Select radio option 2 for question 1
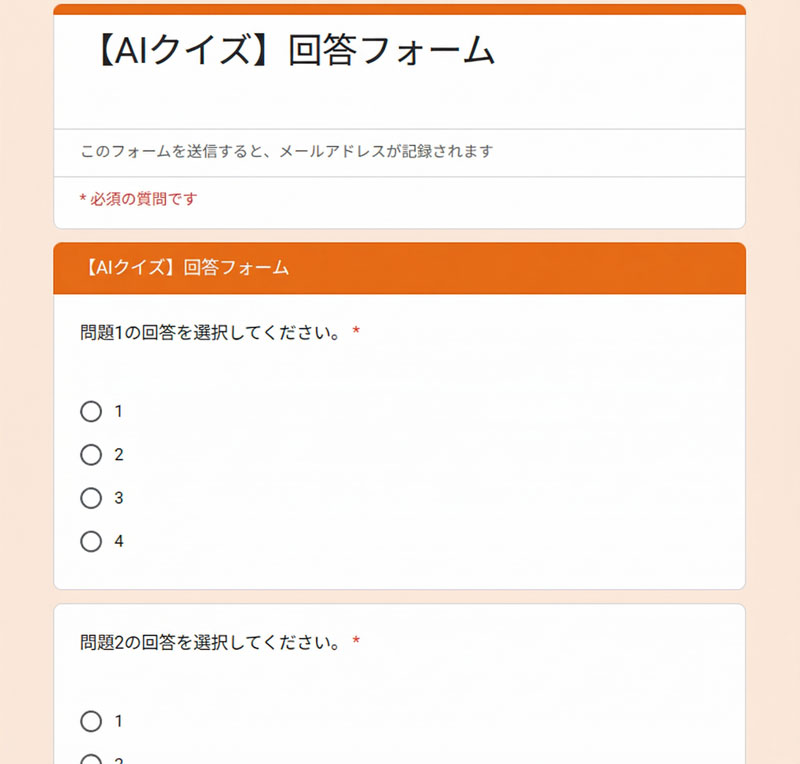800x764 pixels. pos(91,455)
